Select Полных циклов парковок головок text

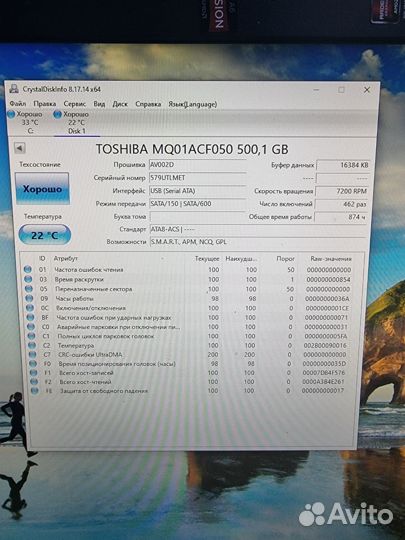coord(105,336)
